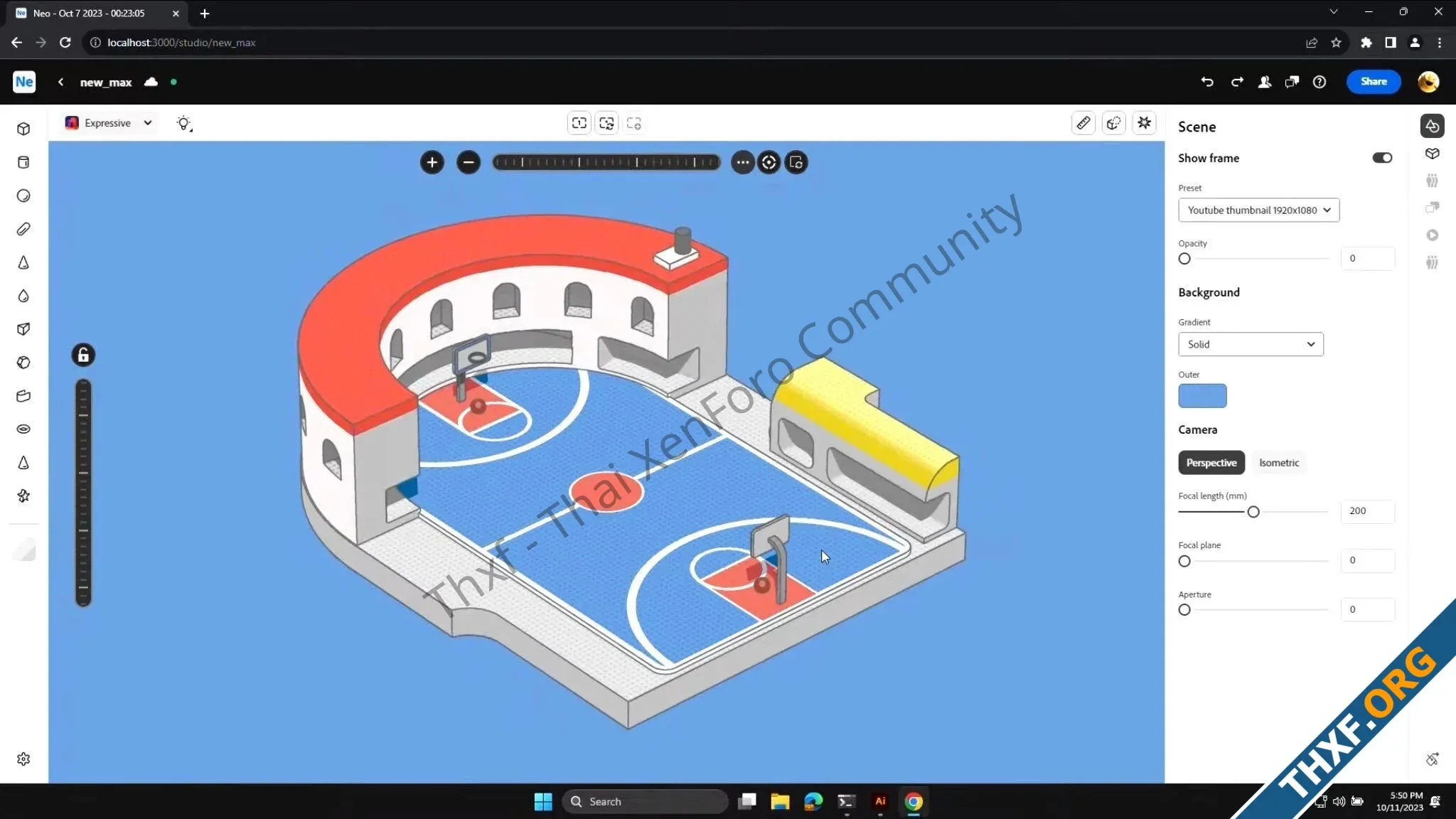Click the frame icon labeled 1

(x=579, y=123)
